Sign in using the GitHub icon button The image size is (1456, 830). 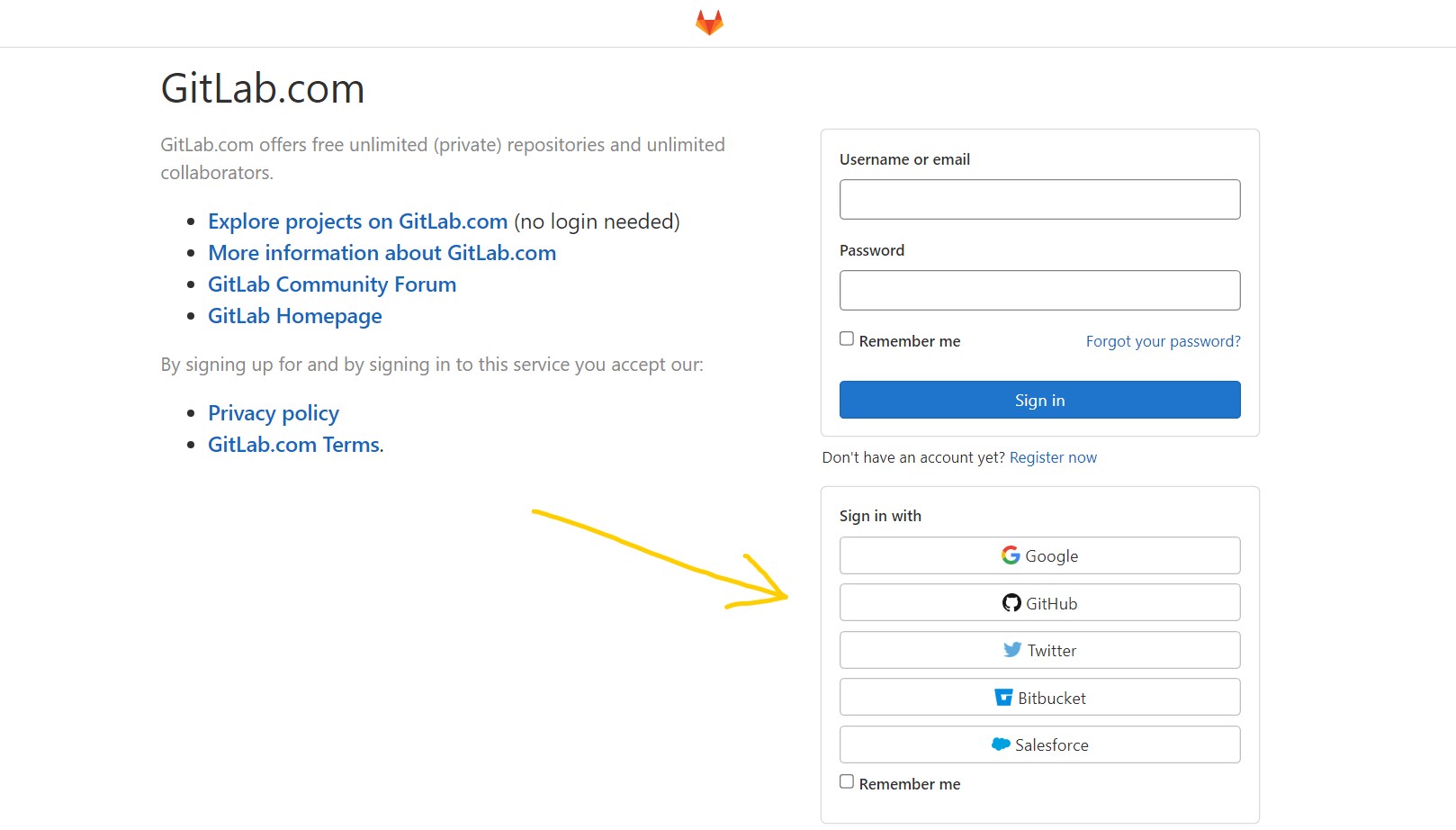1039,602
